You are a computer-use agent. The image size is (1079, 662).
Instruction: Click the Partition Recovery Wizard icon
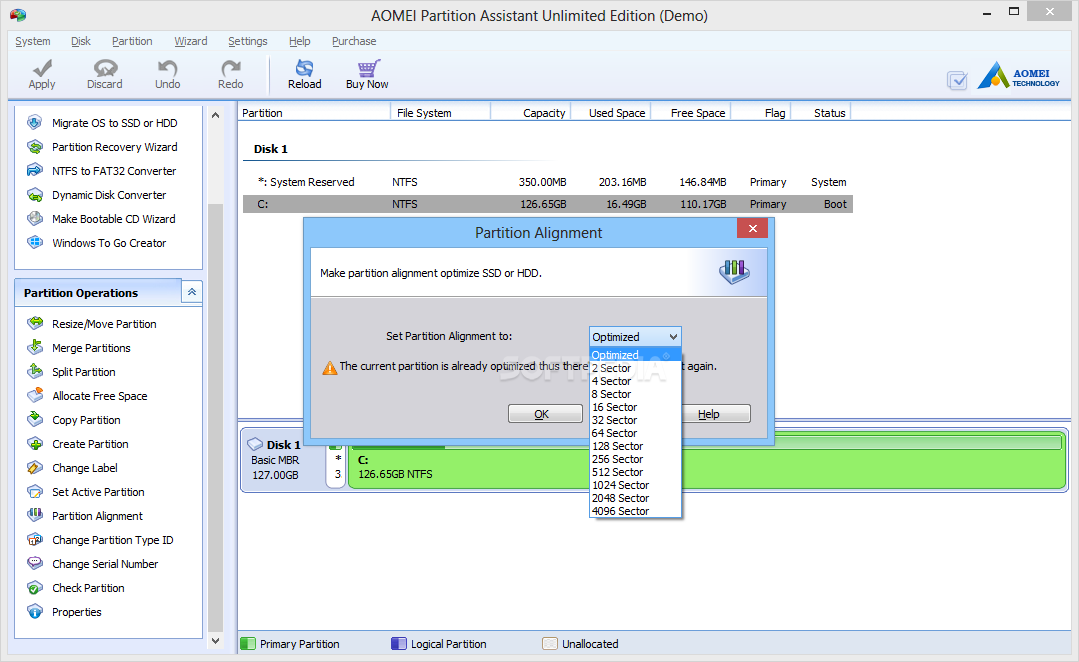click(34, 147)
